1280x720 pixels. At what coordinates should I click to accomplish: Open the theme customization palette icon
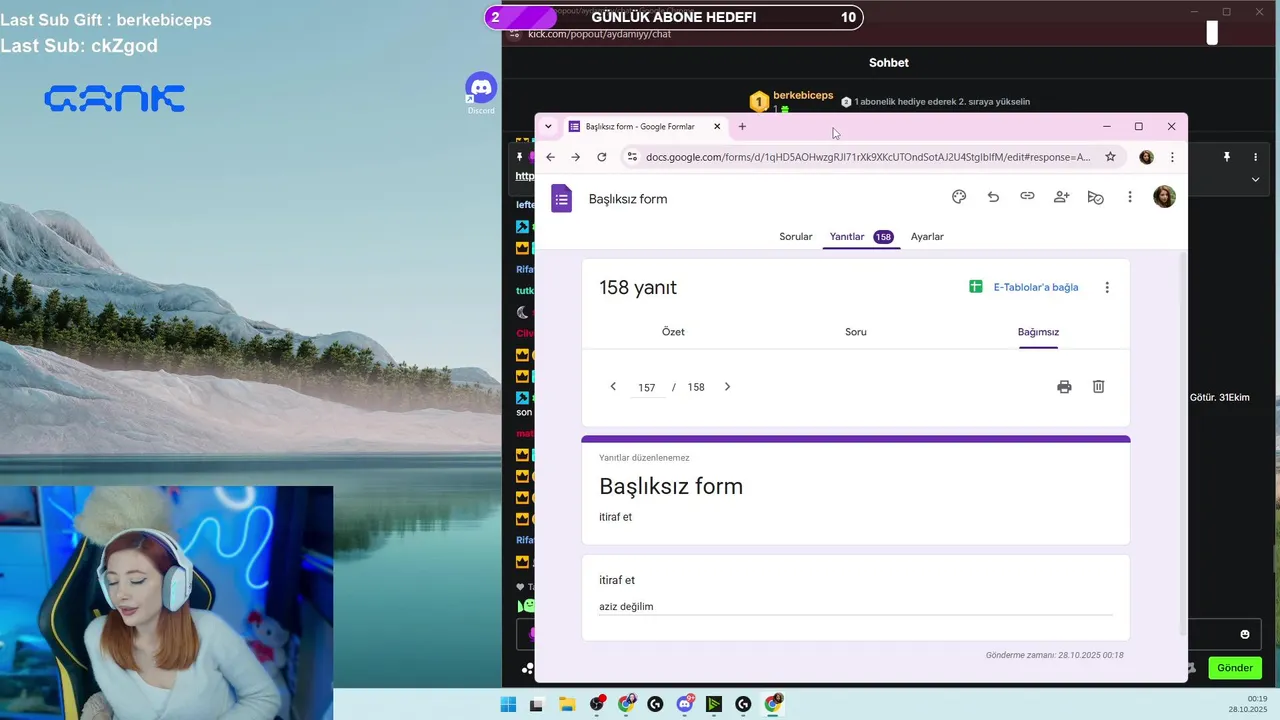[959, 197]
